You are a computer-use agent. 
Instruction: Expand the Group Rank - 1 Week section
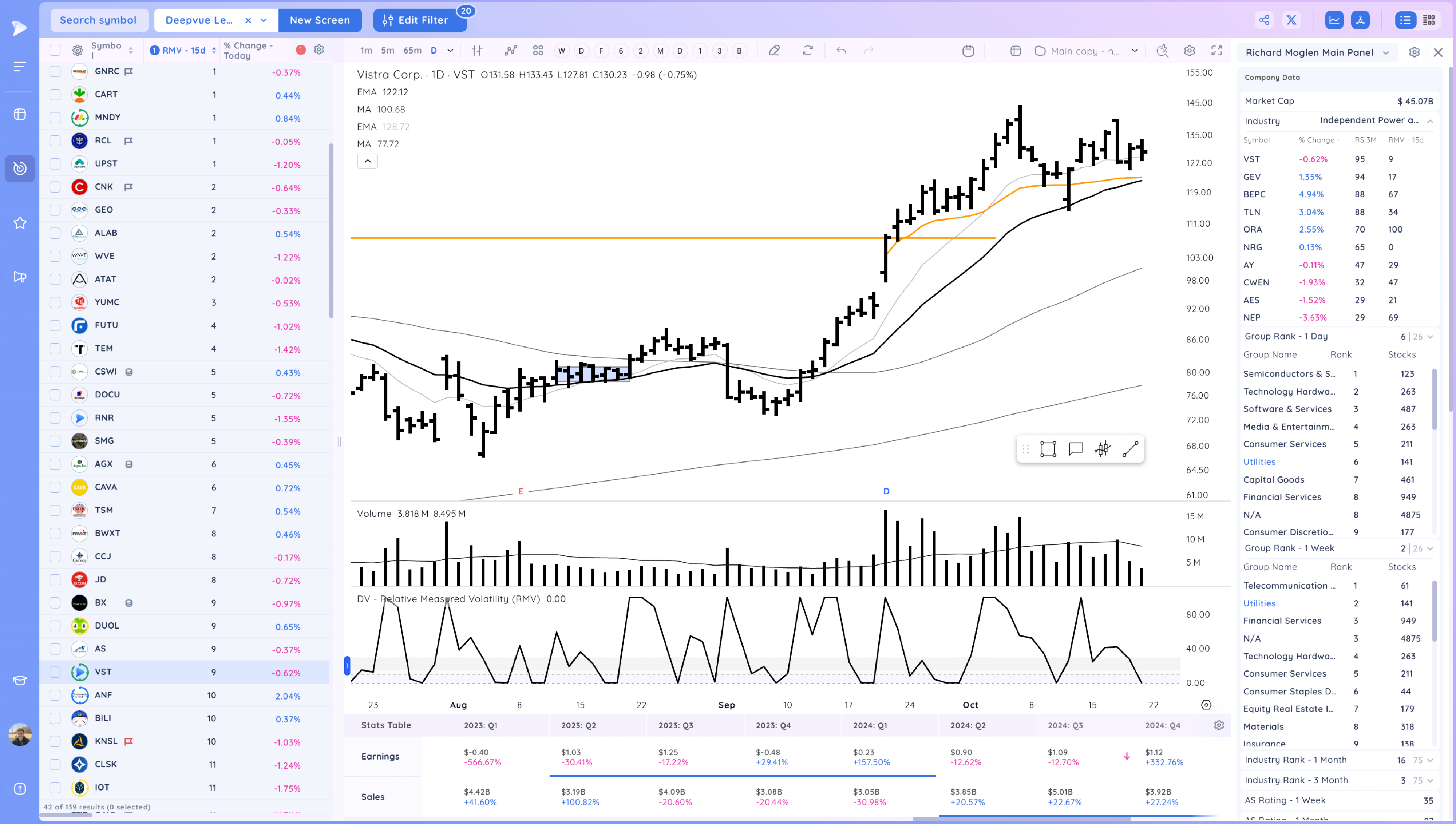click(x=1430, y=548)
